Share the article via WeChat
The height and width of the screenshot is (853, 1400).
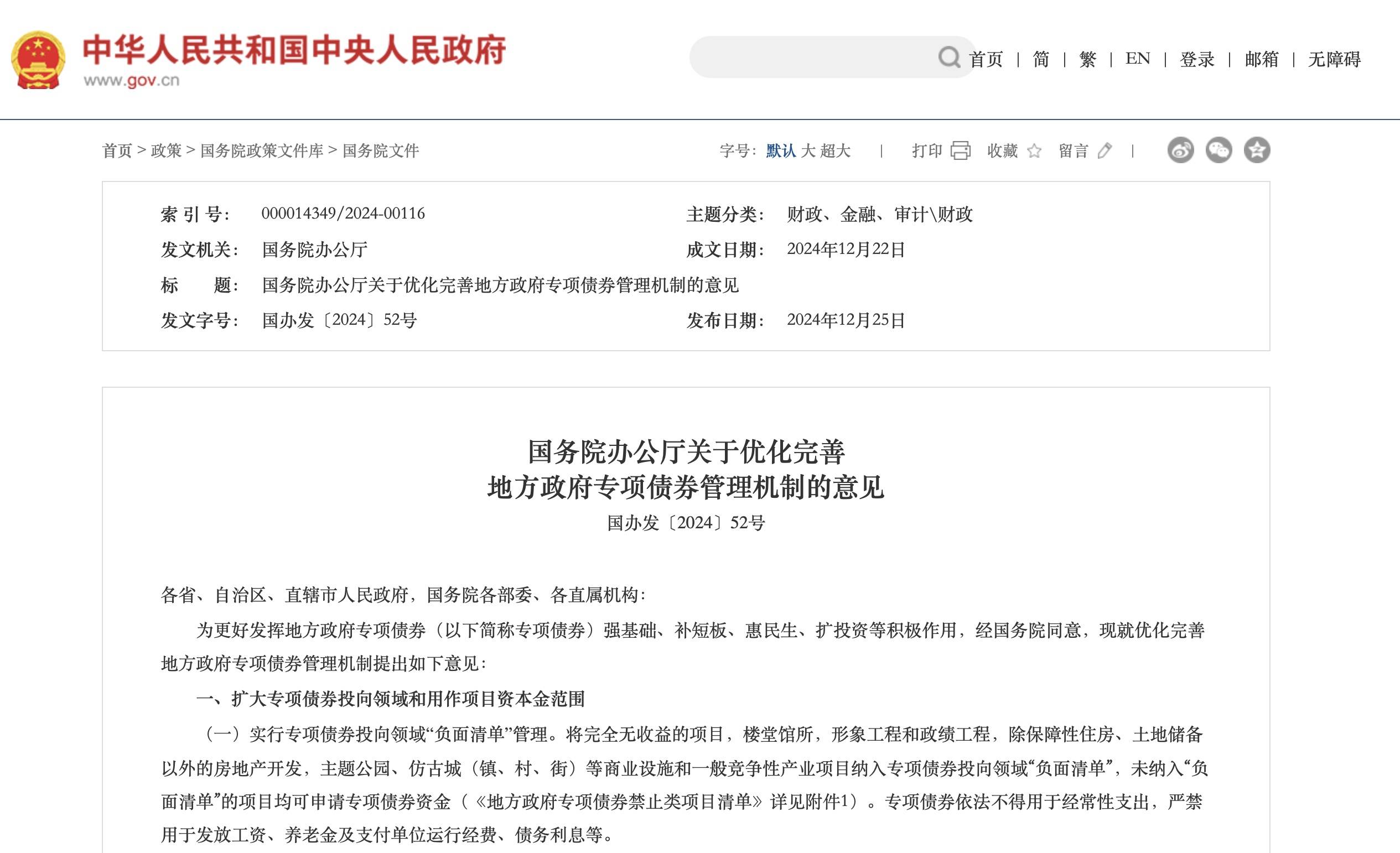point(1219,150)
